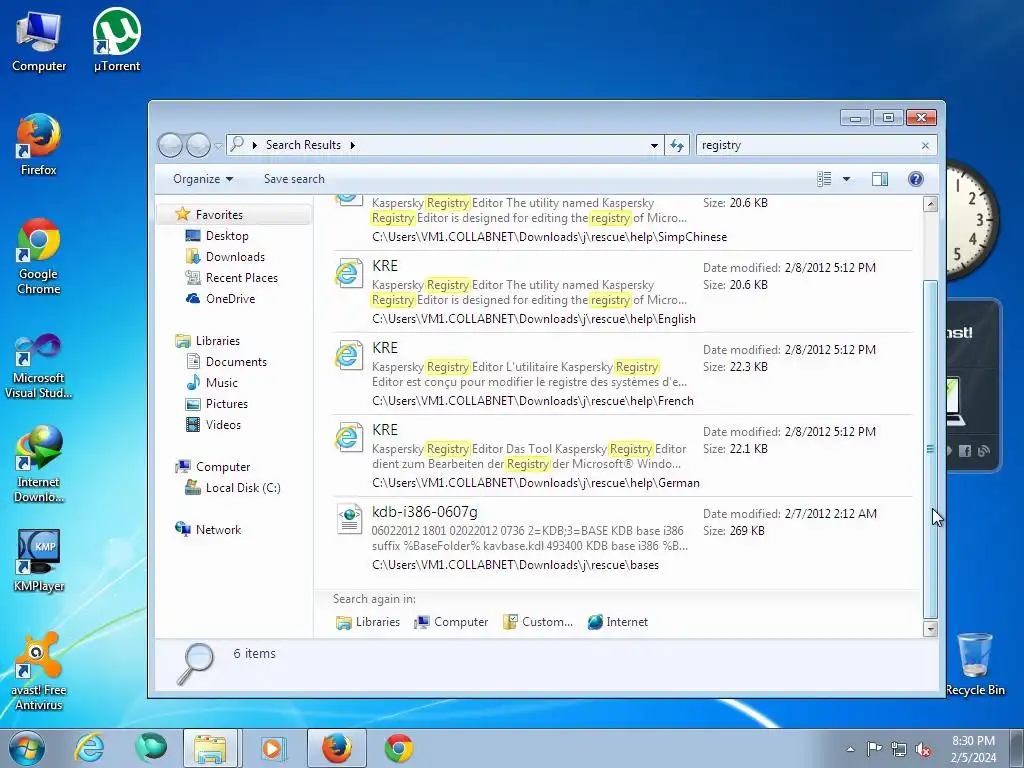Image resolution: width=1024 pixels, height=768 pixels.
Task: Open the Pictures library
Action: 227,404
